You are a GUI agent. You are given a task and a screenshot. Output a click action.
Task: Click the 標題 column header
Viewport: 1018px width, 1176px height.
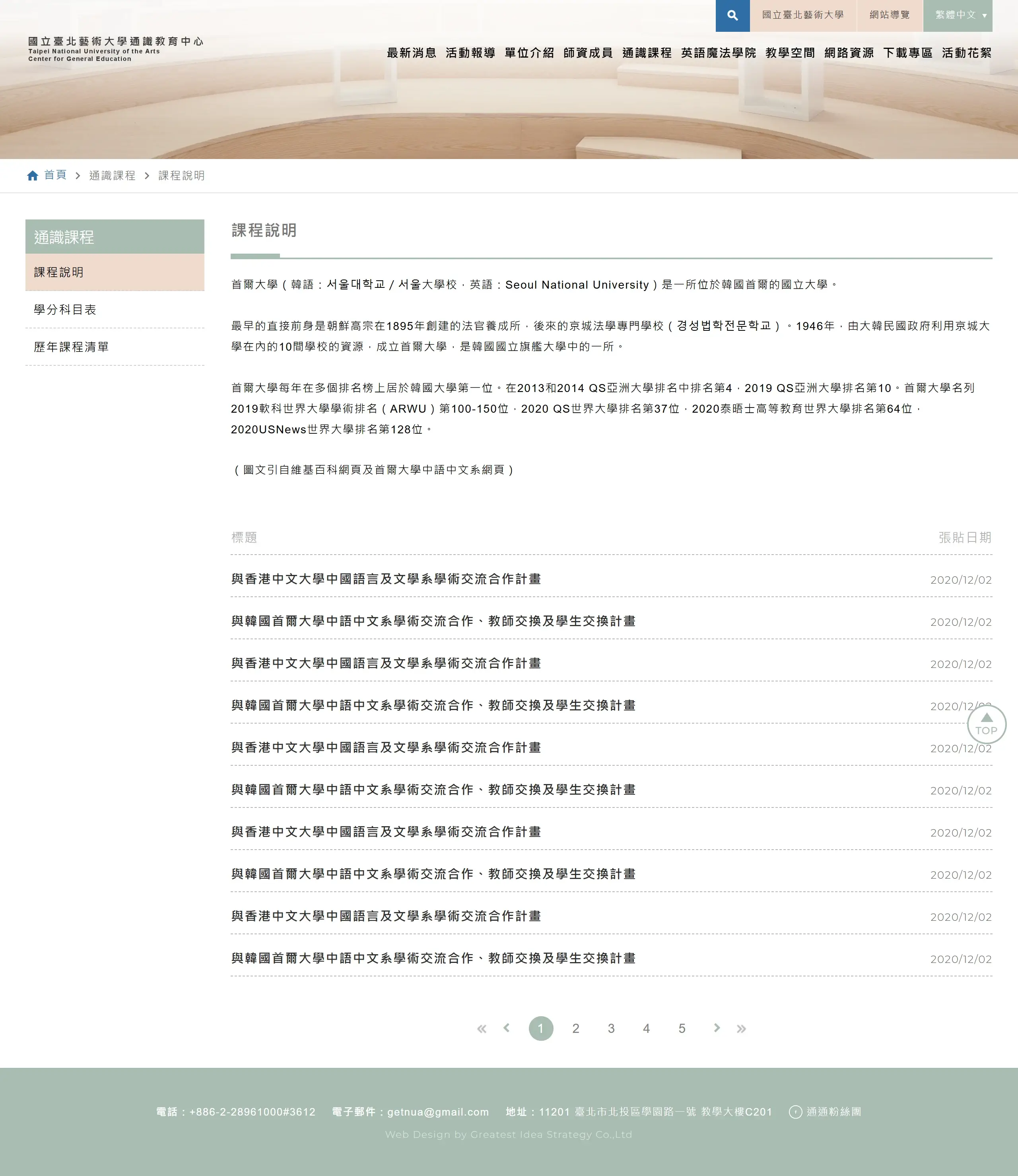244,537
